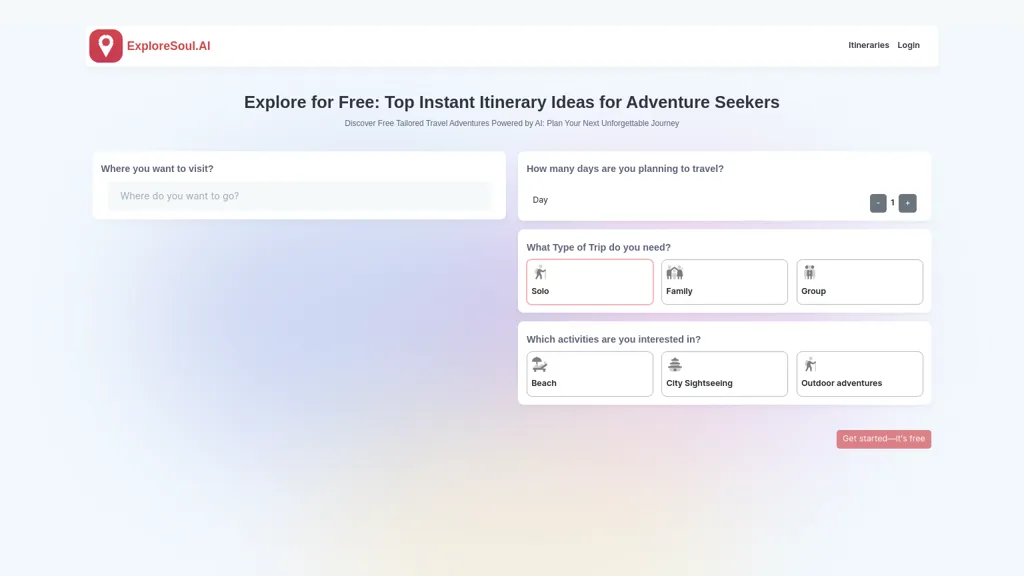
Task: Open the Itineraries menu item
Action: (x=869, y=45)
